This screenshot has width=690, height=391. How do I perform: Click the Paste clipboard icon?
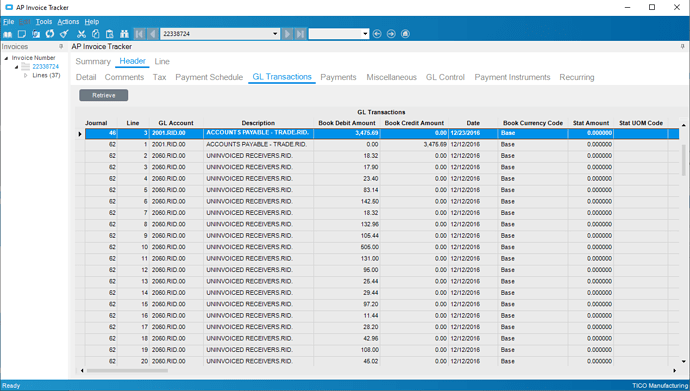coord(110,34)
